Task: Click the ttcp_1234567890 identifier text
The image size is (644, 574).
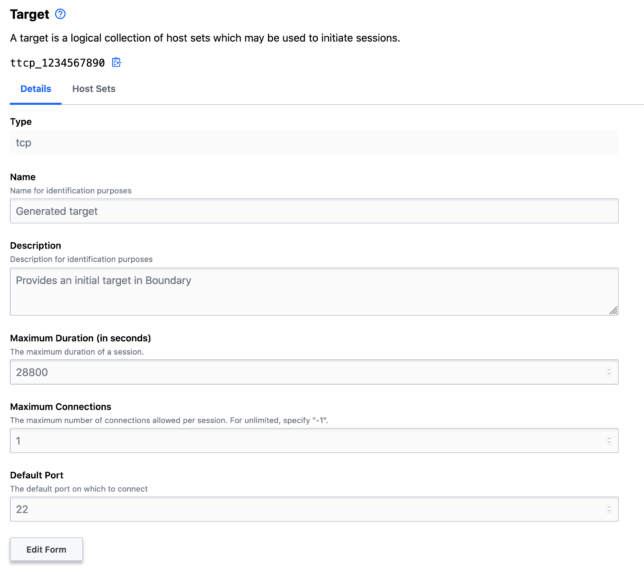Action: coord(57,62)
